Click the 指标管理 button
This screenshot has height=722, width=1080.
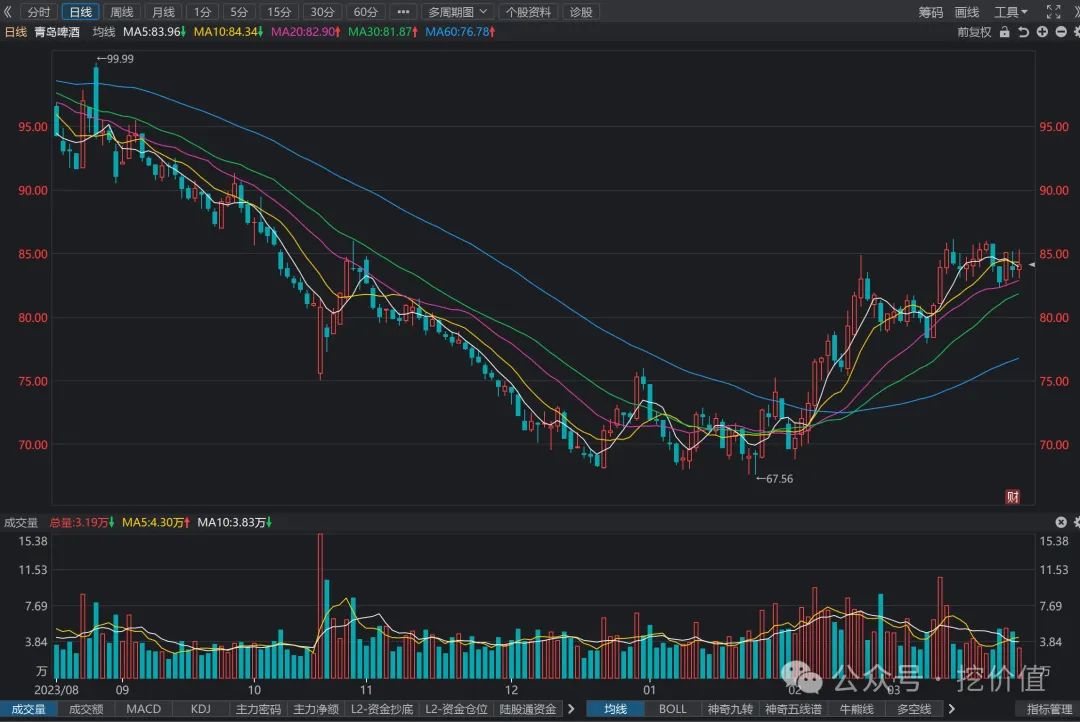coord(1049,709)
